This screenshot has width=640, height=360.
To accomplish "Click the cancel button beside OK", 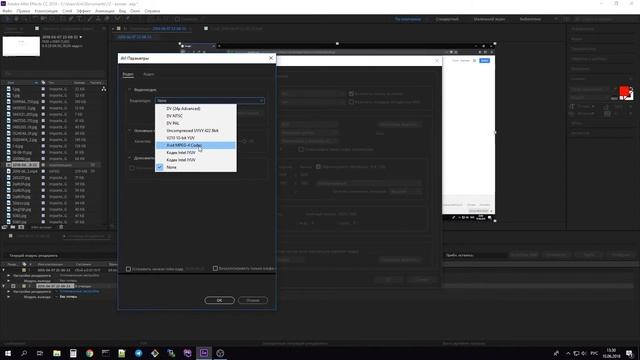I will tap(253, 300).
